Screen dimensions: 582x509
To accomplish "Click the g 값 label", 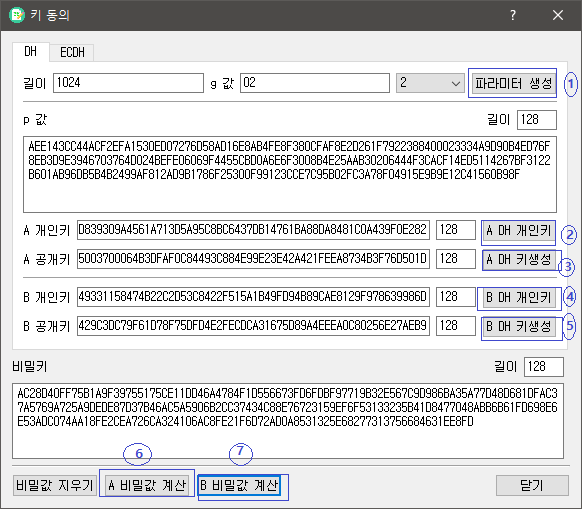I will [222, 83].
